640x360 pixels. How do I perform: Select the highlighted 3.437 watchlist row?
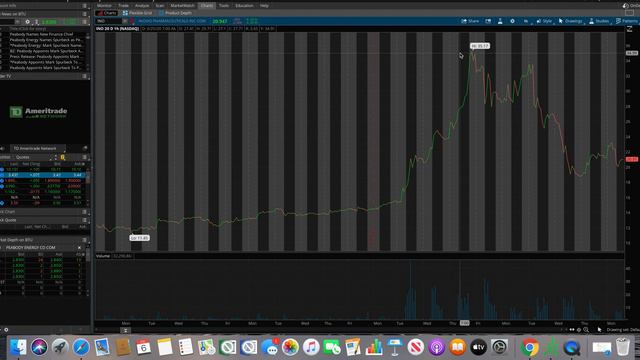pos(43,175)
